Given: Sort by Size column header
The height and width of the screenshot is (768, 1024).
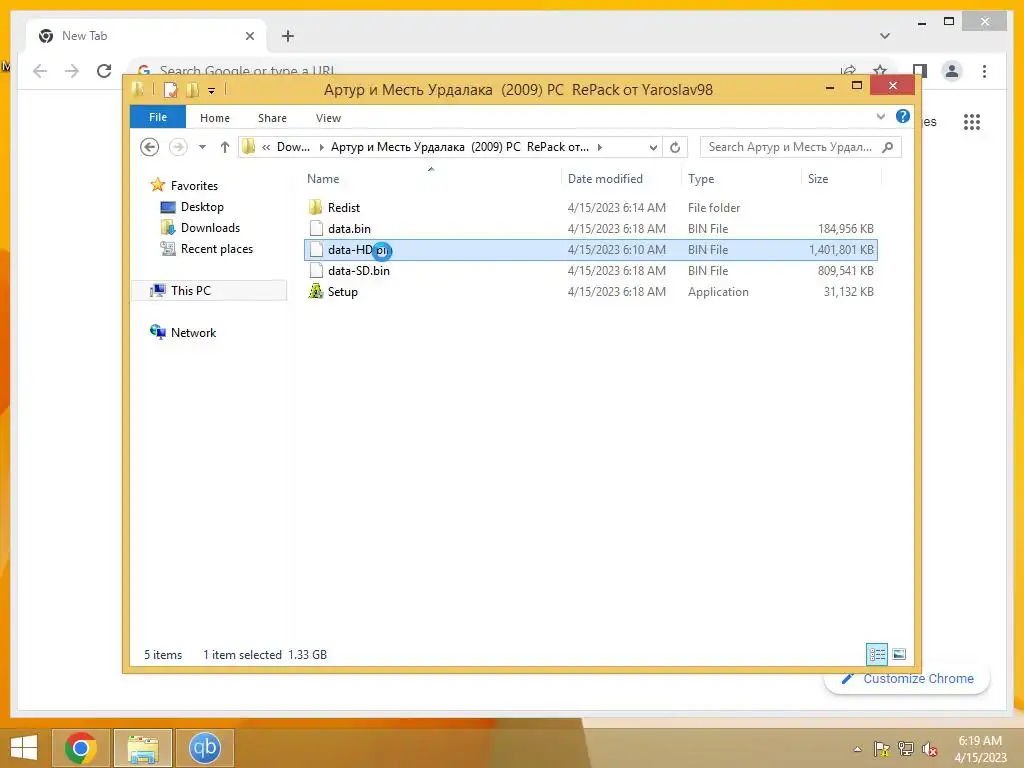Looking at the screenshot, I should pyautogui.click(x=818, y=178).
